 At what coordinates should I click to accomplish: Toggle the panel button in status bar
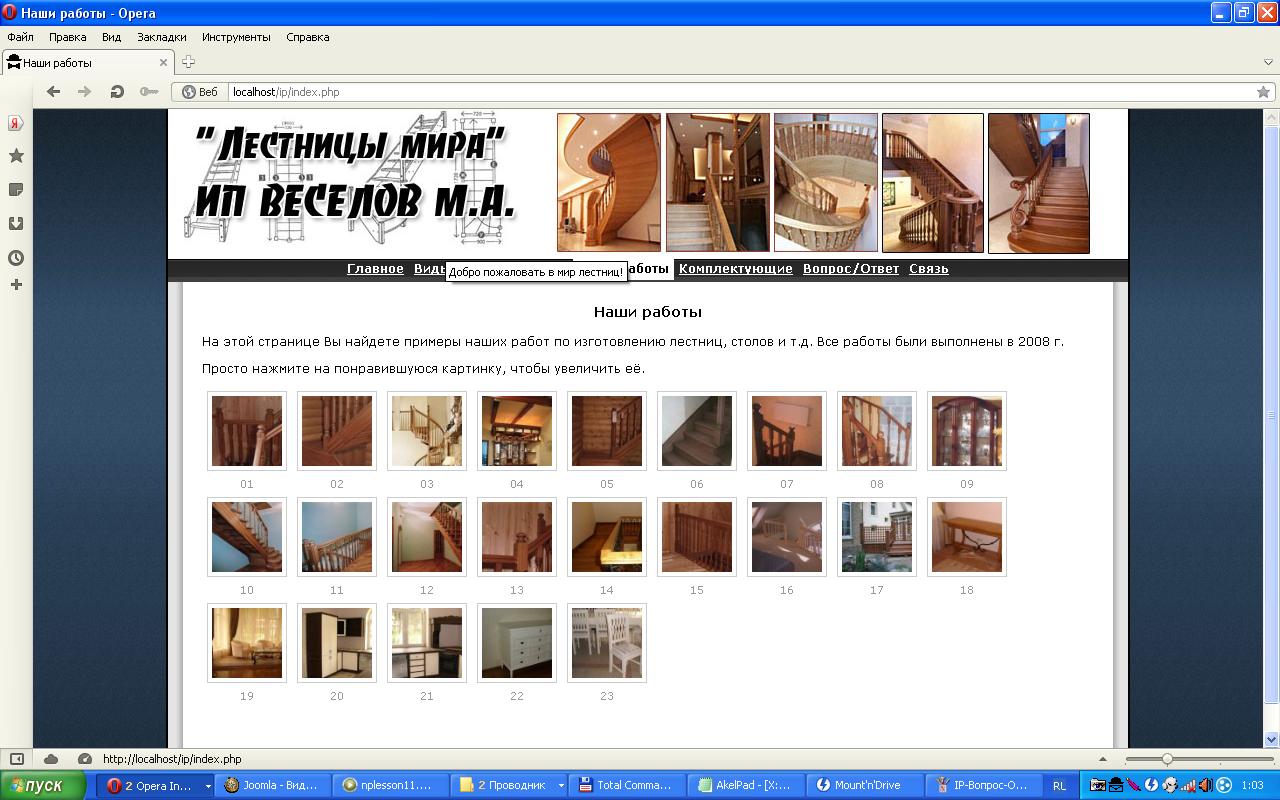point(17,759)
